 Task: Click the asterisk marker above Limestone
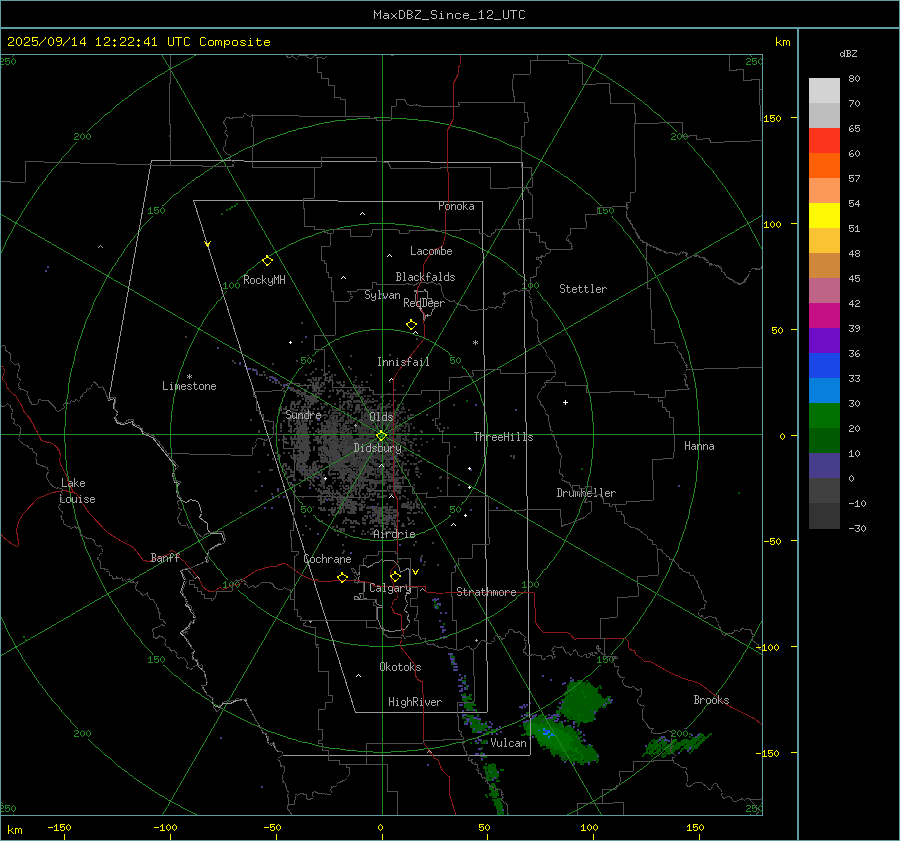coord(189,377)
